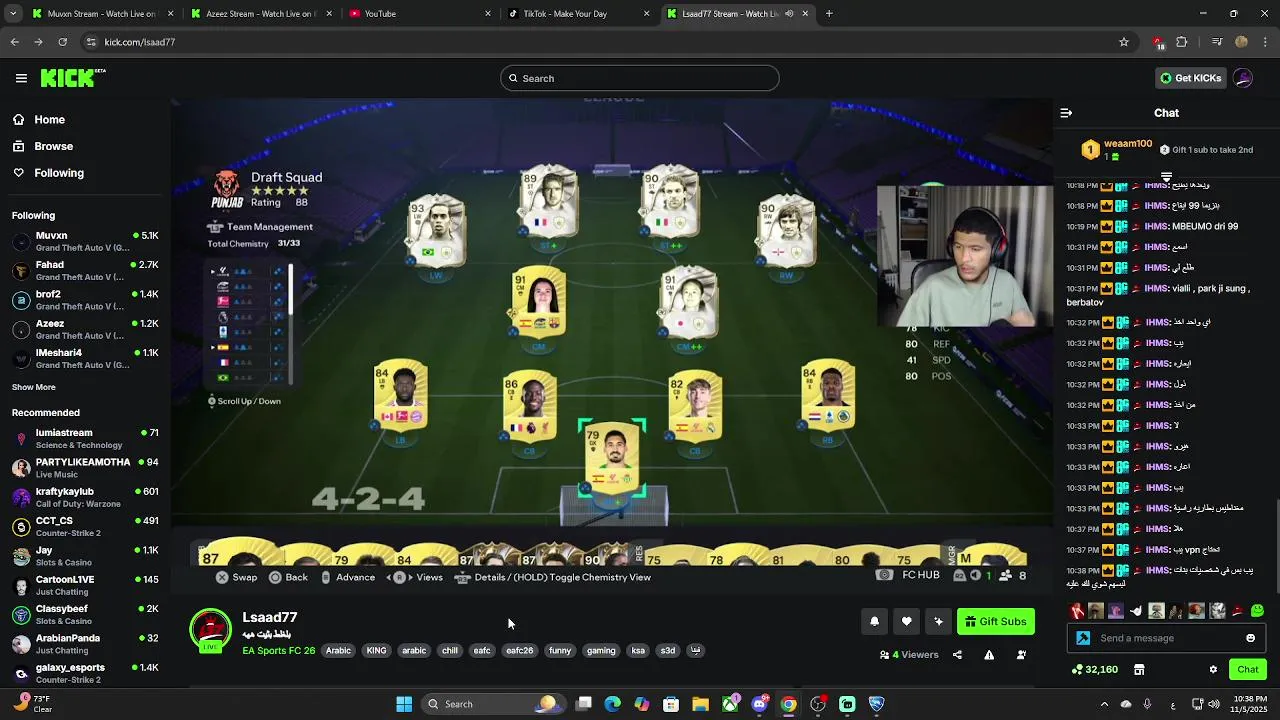Open the Kick user avatar menu
The width and height of the screenshot is (1280, 720).
[x=1243, y=78]
